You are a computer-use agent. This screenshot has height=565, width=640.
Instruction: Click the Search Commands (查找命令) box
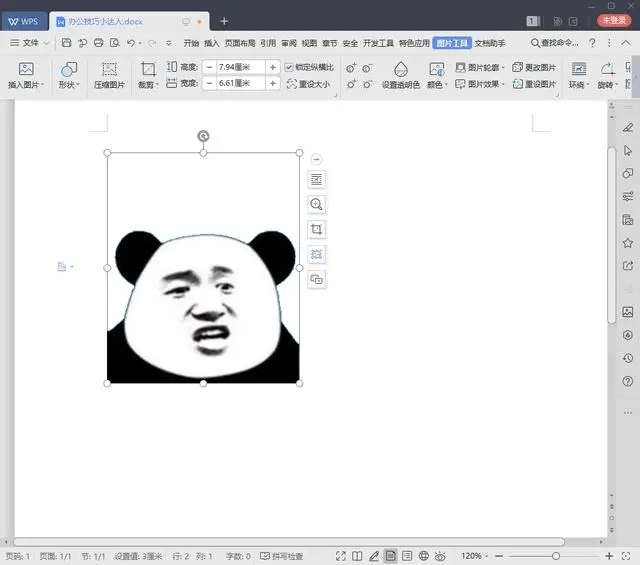[554, 43]
